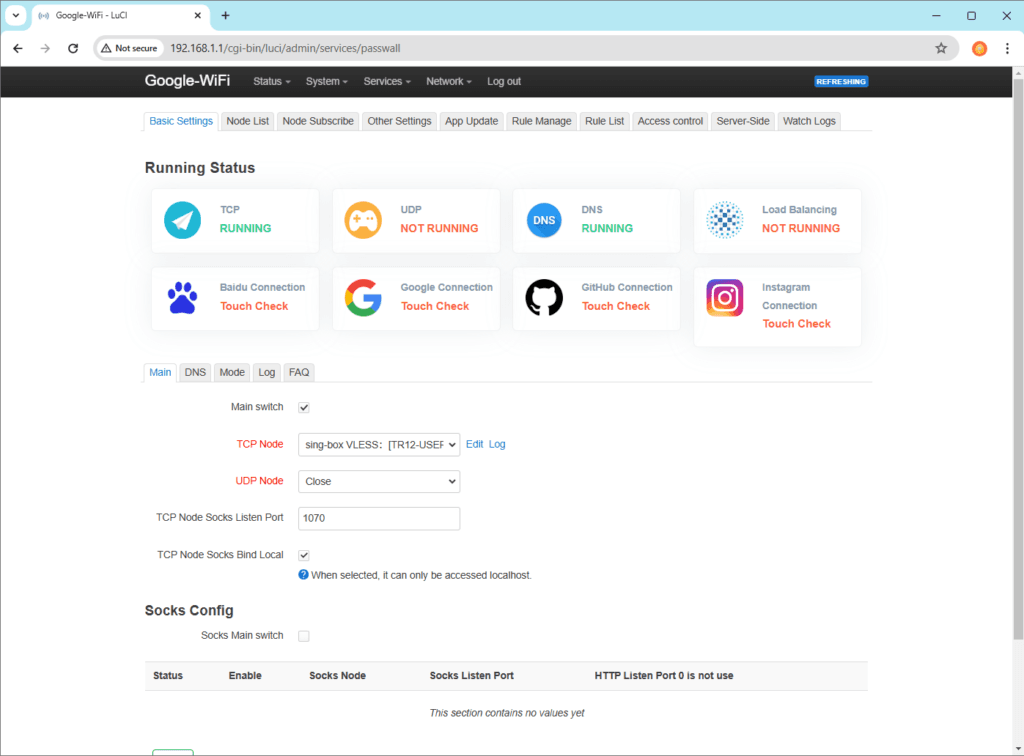Screen dimensions: 1024x756
Task: Switch to the Mode sub-tab
Action: tap(232, 372)
